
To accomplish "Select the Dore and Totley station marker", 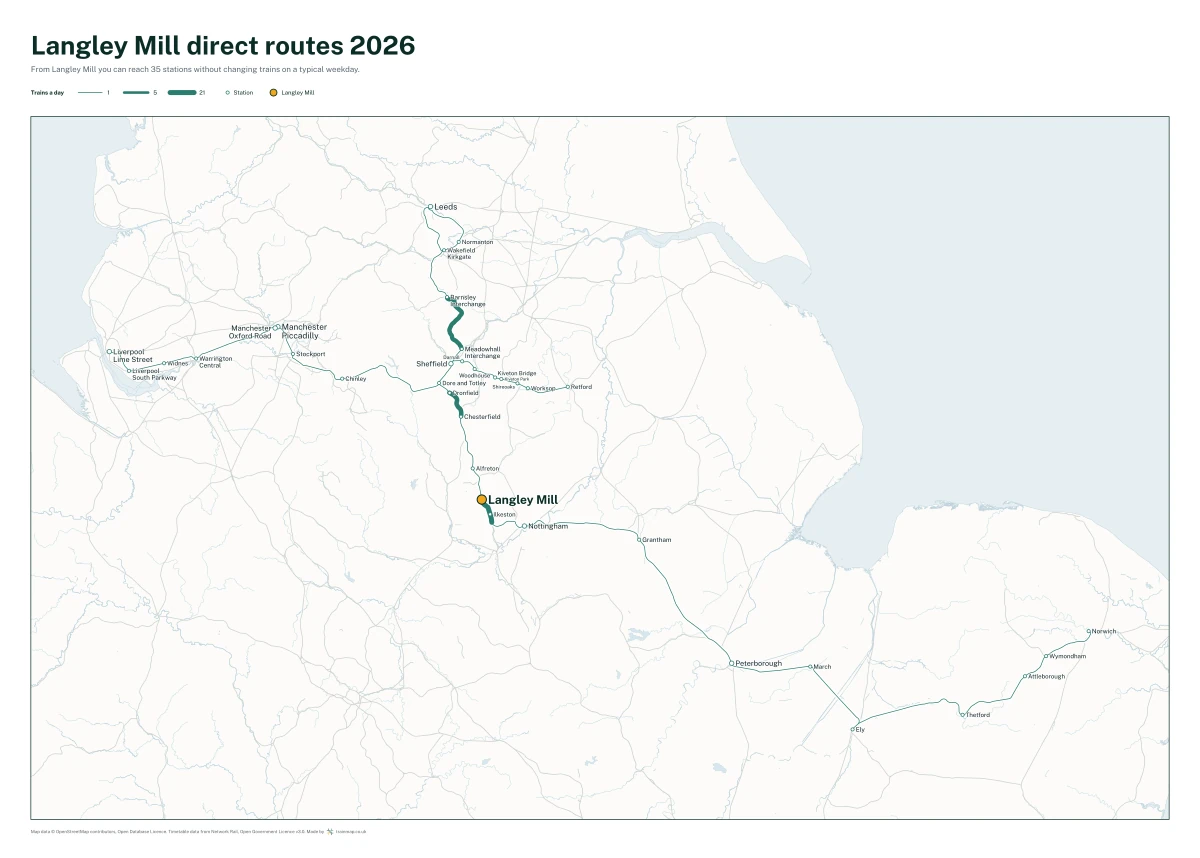I will (x=439, y=383).
